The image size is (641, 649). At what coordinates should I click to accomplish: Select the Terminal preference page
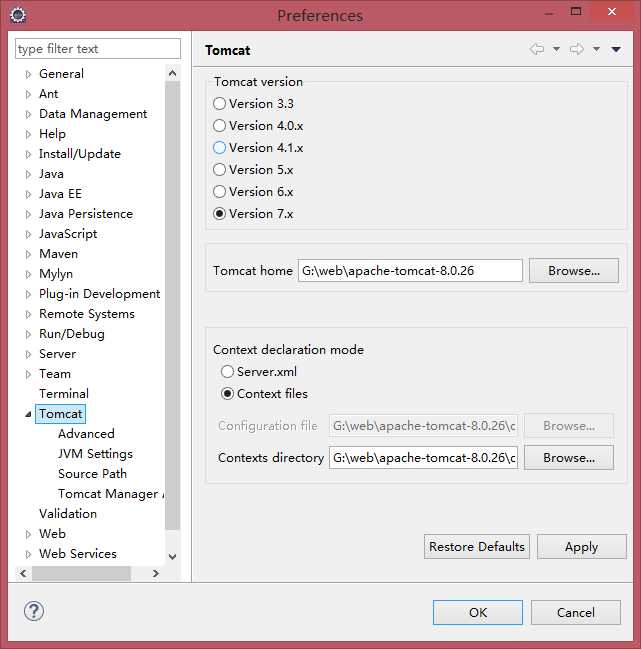[x=64, y=394]
